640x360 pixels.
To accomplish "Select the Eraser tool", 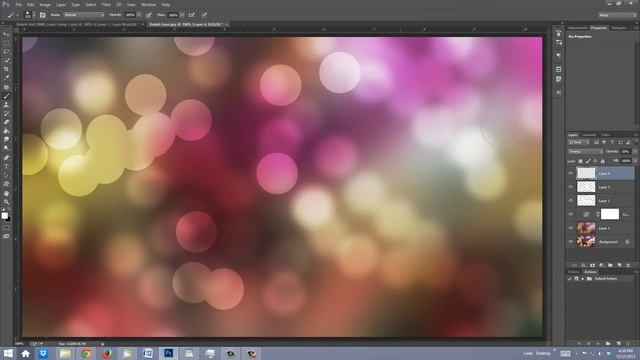I will point(6,122).
